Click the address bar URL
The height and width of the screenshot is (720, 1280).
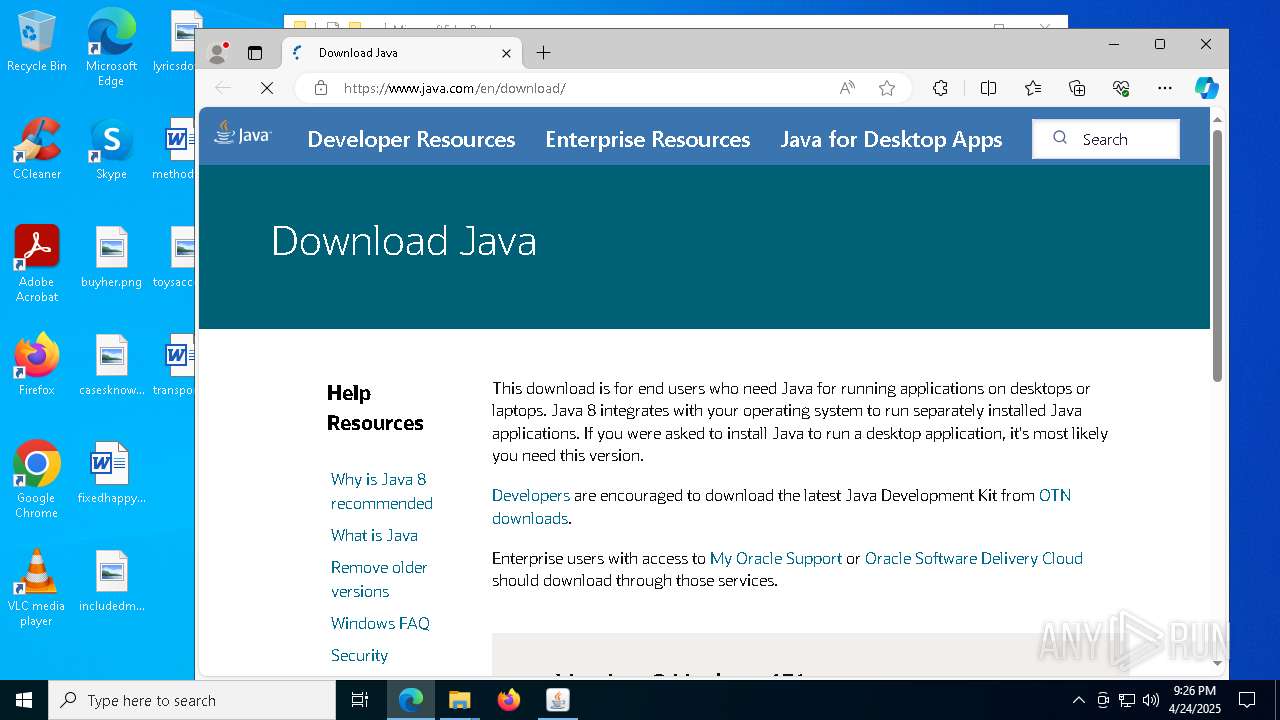(x=455, y=88)
